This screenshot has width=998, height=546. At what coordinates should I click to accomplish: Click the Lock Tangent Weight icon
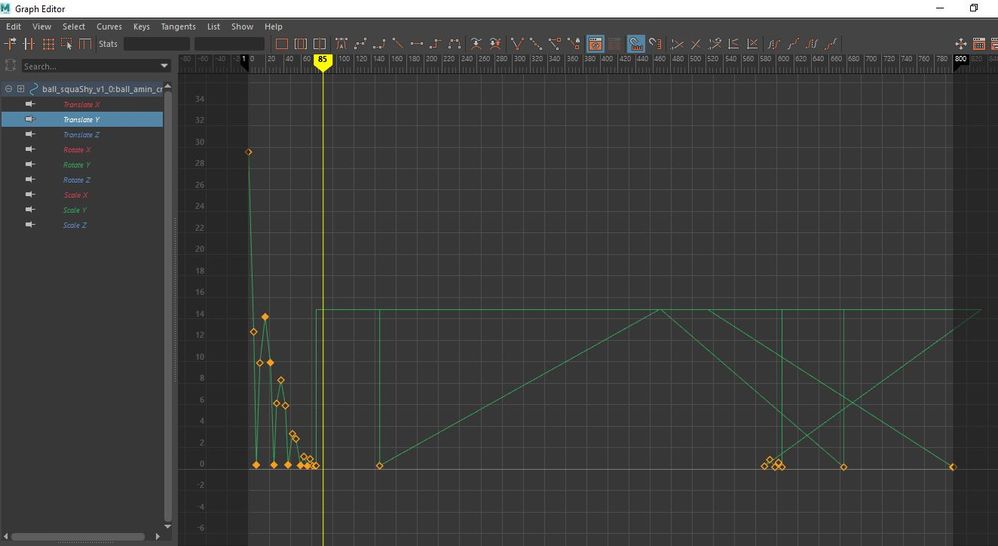574,44
